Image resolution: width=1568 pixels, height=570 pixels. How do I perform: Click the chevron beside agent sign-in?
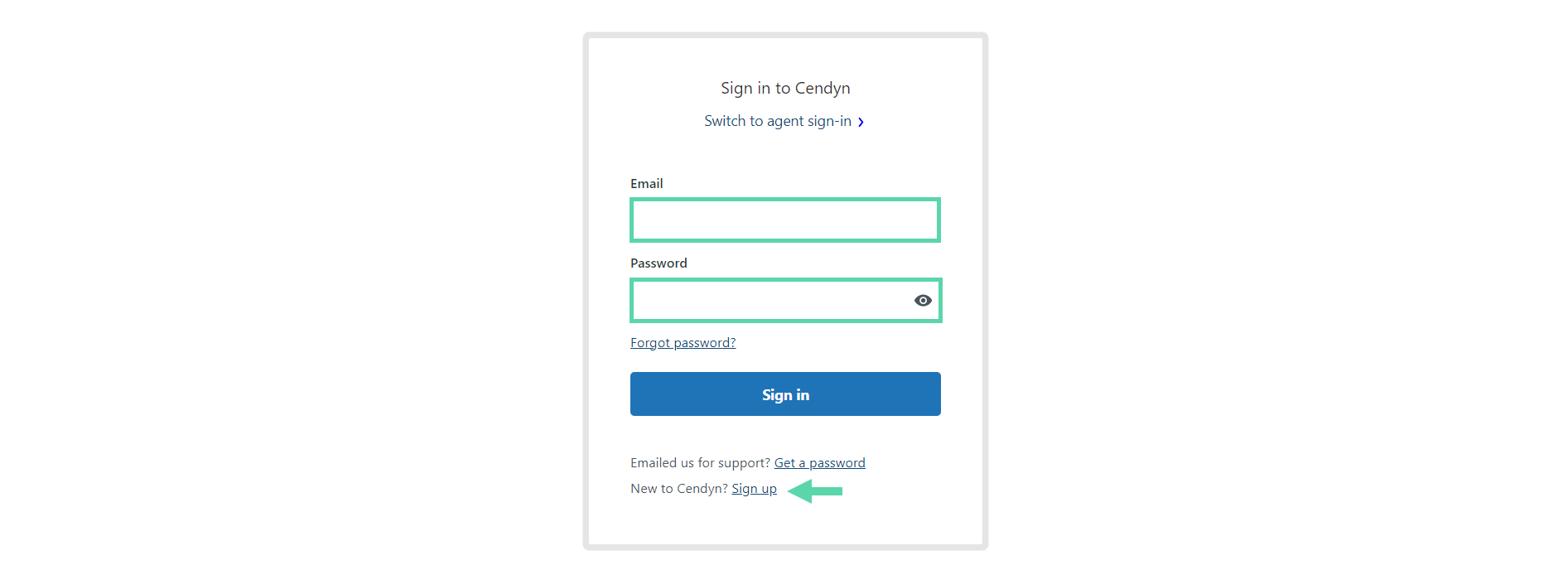861,122
